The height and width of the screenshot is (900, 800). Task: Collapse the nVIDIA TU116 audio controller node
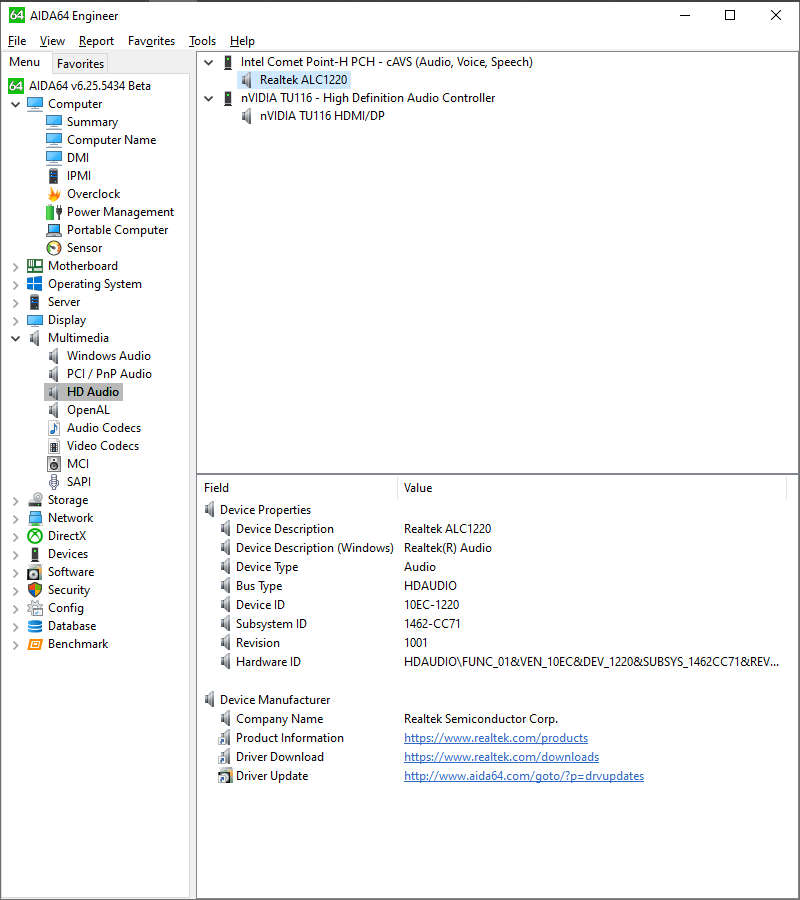[x=209, y=98]
